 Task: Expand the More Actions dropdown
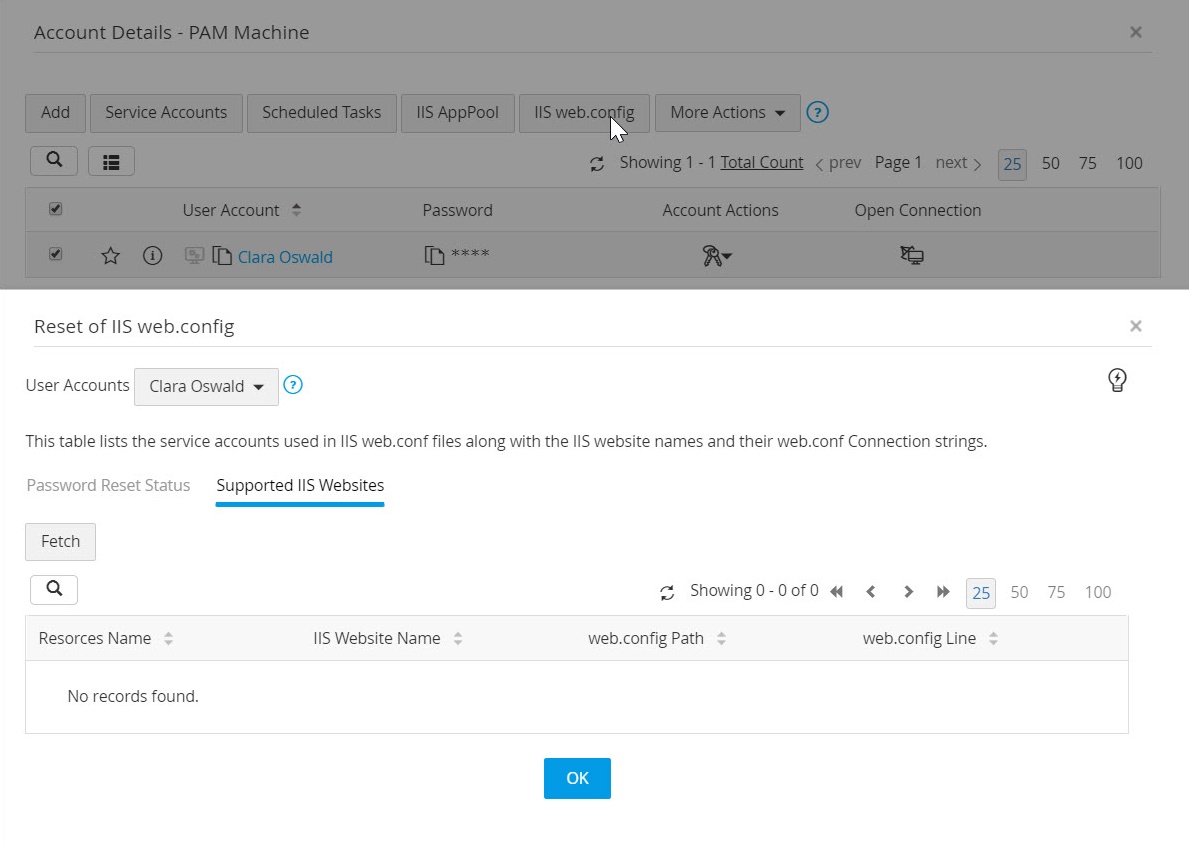pos(727,113)
